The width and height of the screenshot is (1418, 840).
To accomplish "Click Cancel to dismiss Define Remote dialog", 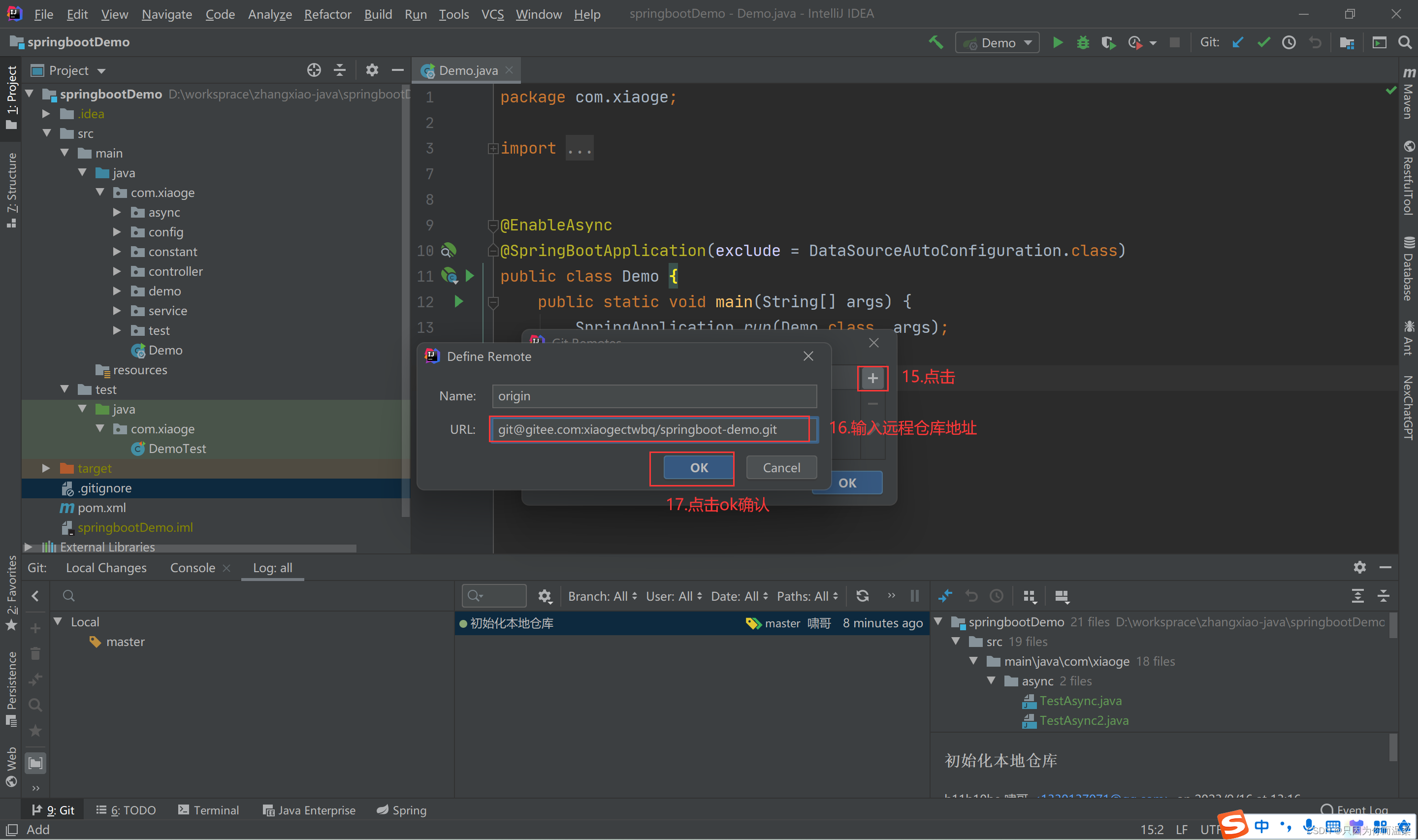I will coord(780,467).
